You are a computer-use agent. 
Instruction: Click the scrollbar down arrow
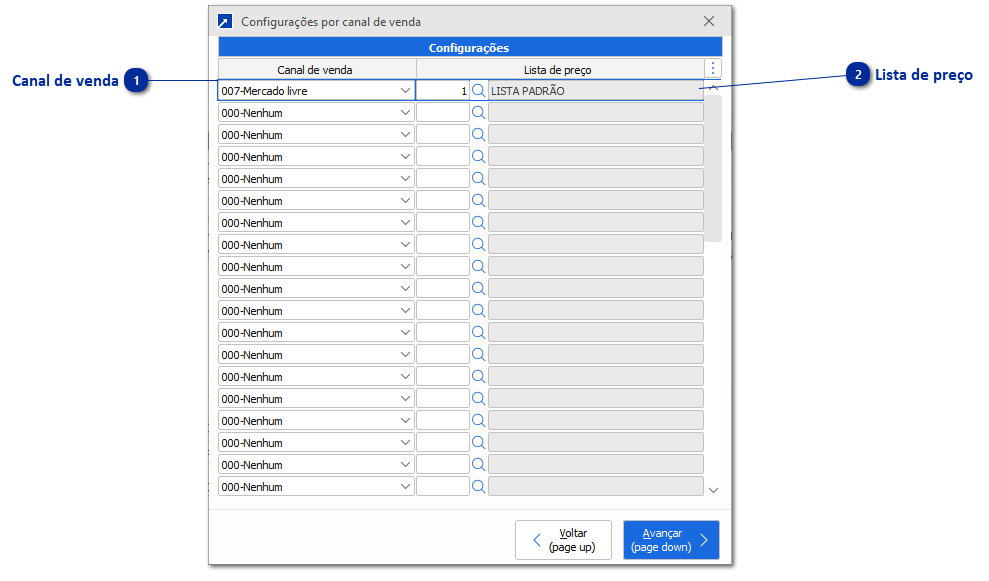713,490
